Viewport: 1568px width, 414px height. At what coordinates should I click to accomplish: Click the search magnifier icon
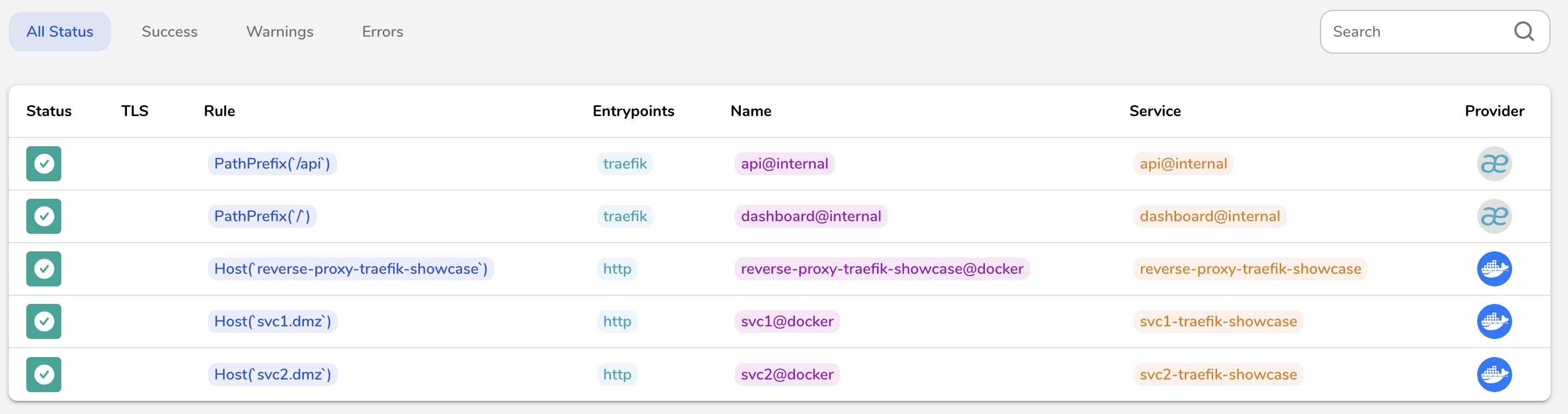pos(1524,32)
